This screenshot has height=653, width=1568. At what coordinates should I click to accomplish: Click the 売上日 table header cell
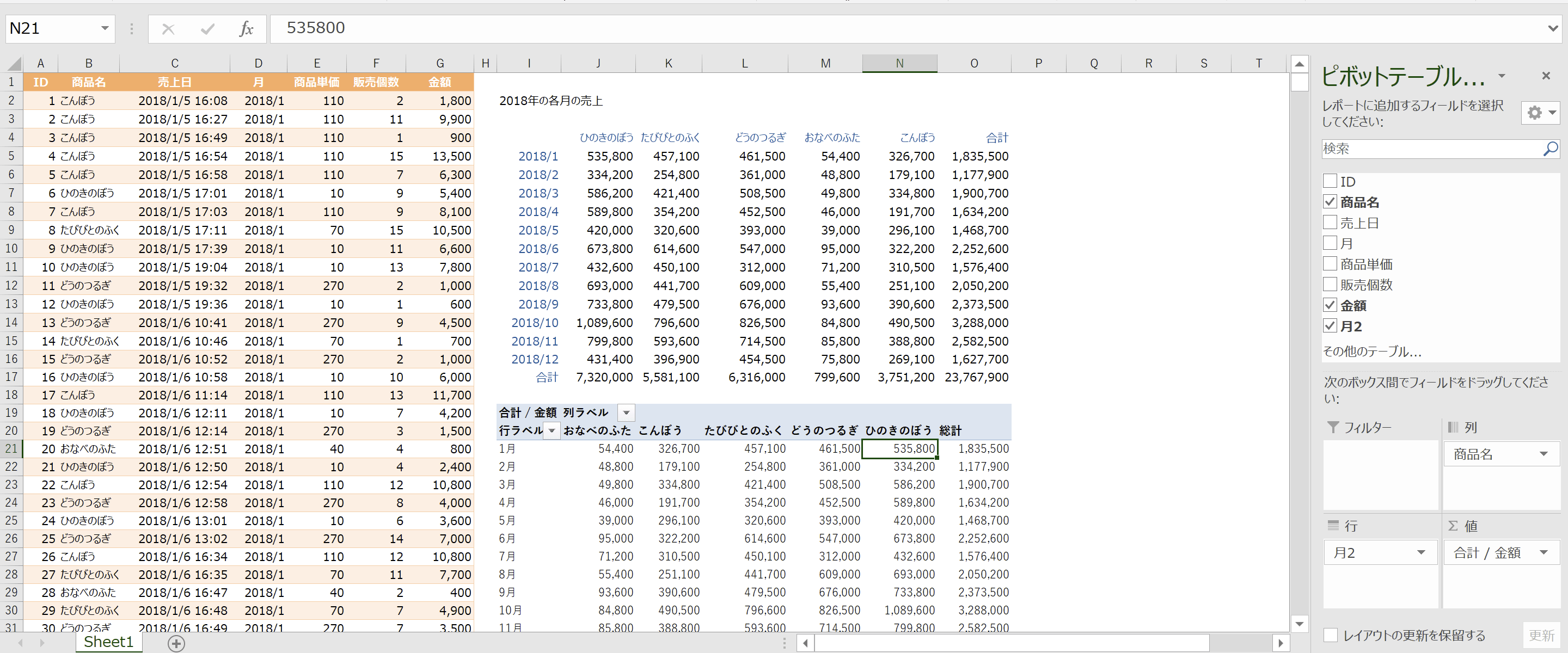(x=175, y=82)
